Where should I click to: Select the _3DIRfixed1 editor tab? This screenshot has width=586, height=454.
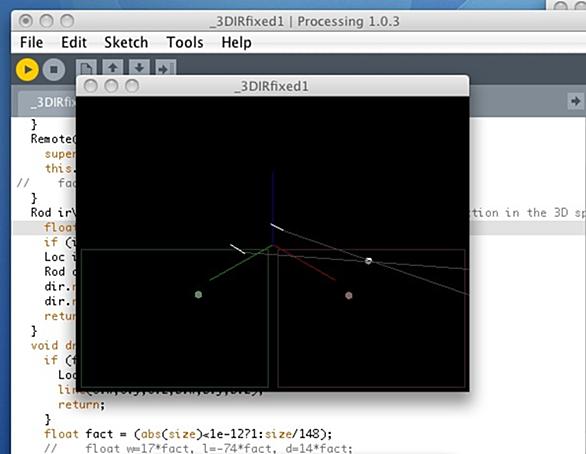pyautogui.click(x=48, y=102)
